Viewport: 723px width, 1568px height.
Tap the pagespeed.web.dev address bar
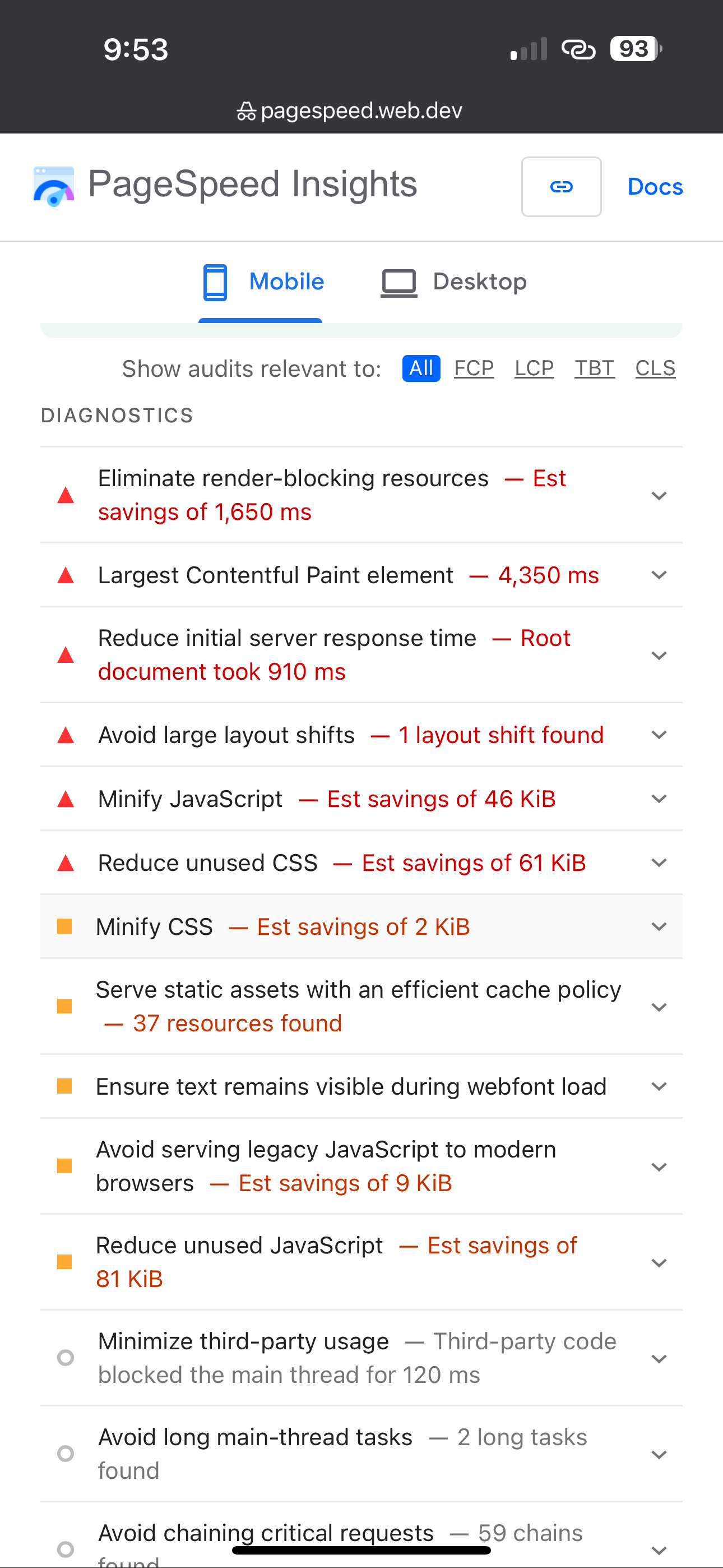coord(361,112)
